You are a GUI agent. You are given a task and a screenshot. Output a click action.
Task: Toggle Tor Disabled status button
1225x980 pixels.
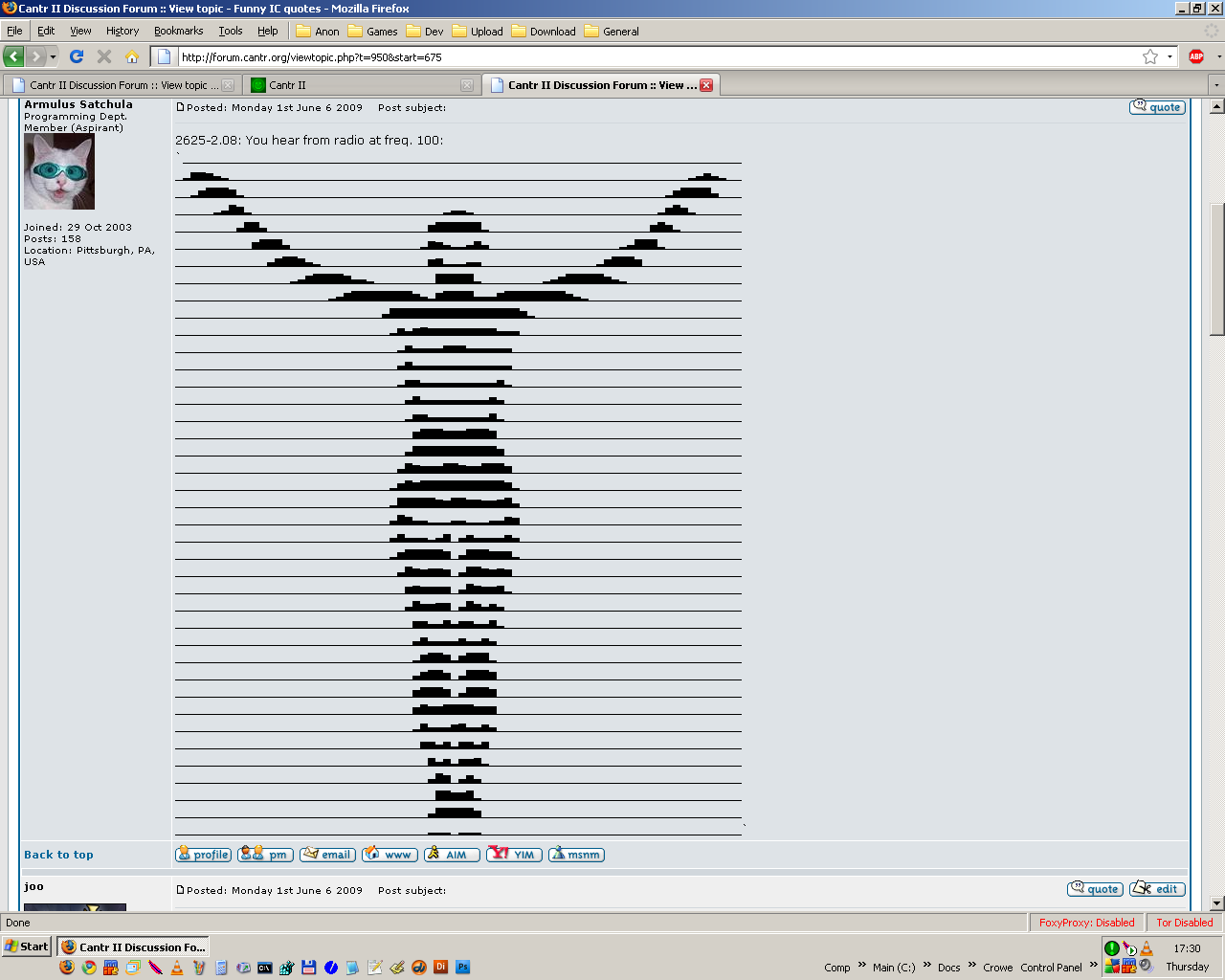pyautogui.click(x=1184, y=923)
